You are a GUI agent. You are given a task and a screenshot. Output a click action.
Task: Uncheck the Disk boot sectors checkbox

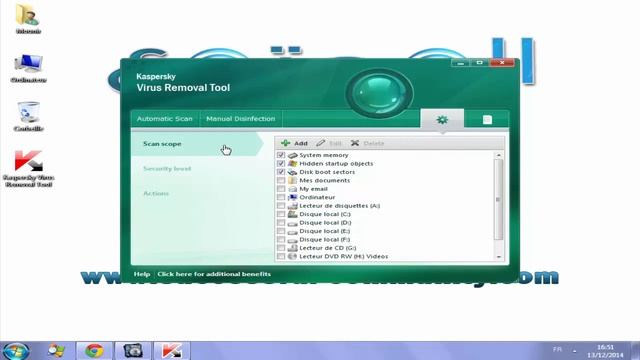coord(281,172)
